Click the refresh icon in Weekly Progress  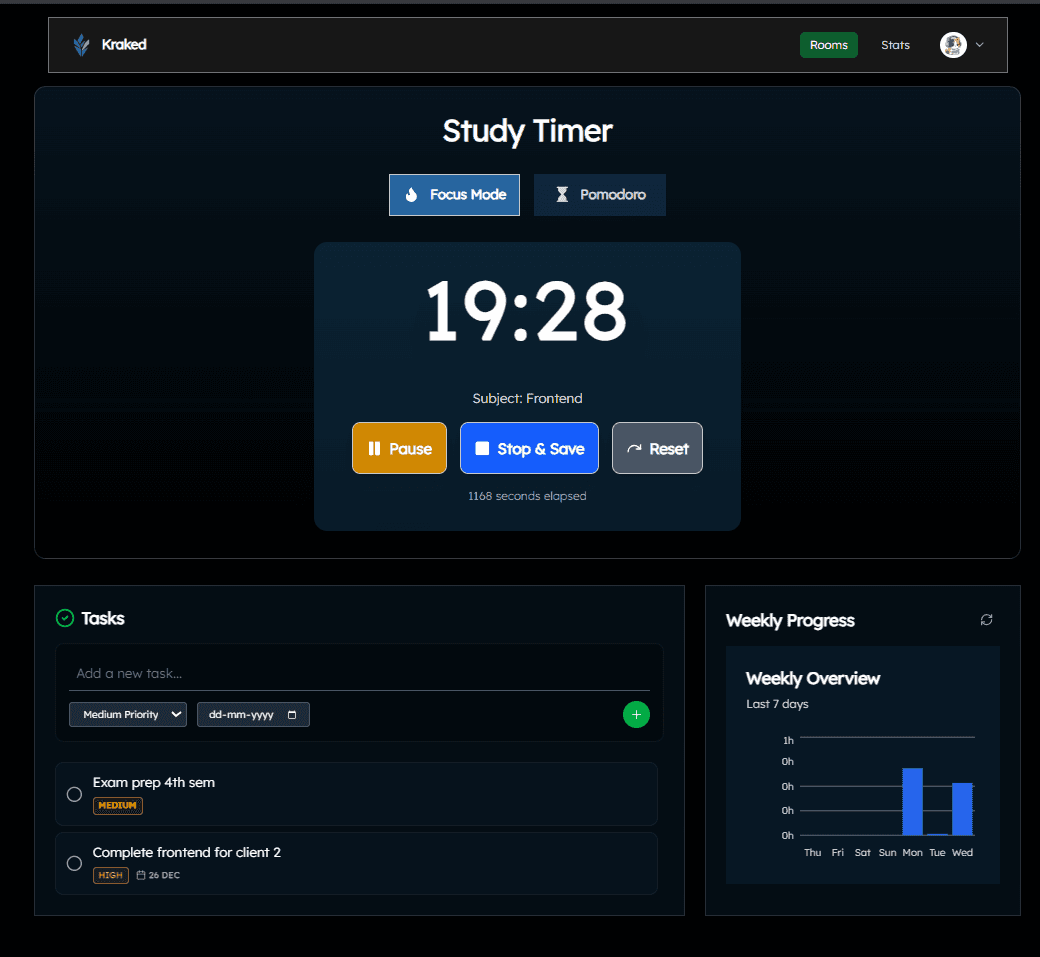click(986, 620)
